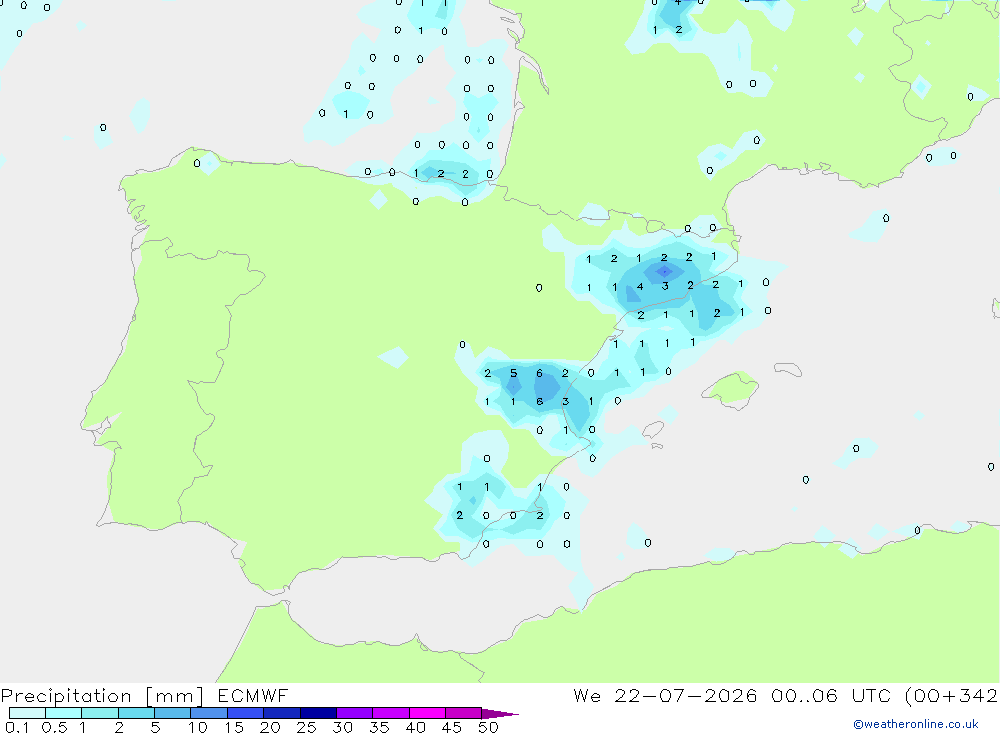Click the '(00+342' forecast offset text

click(x=952, y=695)
